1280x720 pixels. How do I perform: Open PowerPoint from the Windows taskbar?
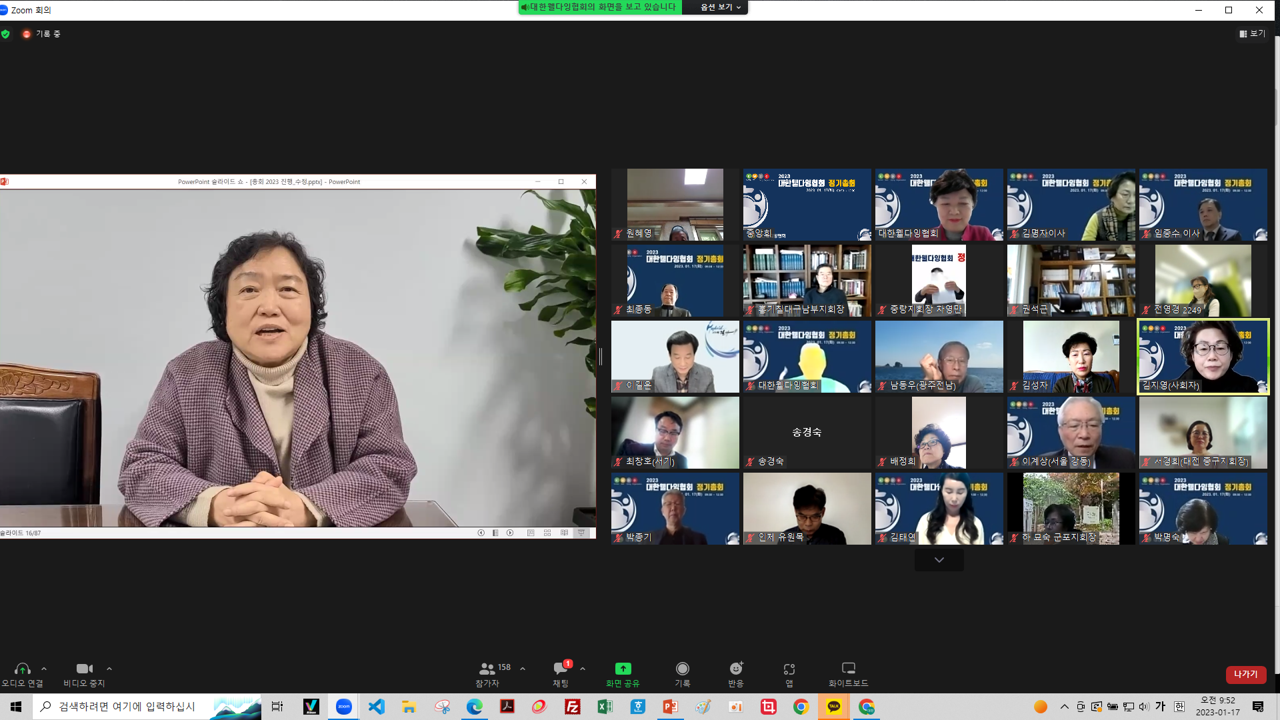670,707
